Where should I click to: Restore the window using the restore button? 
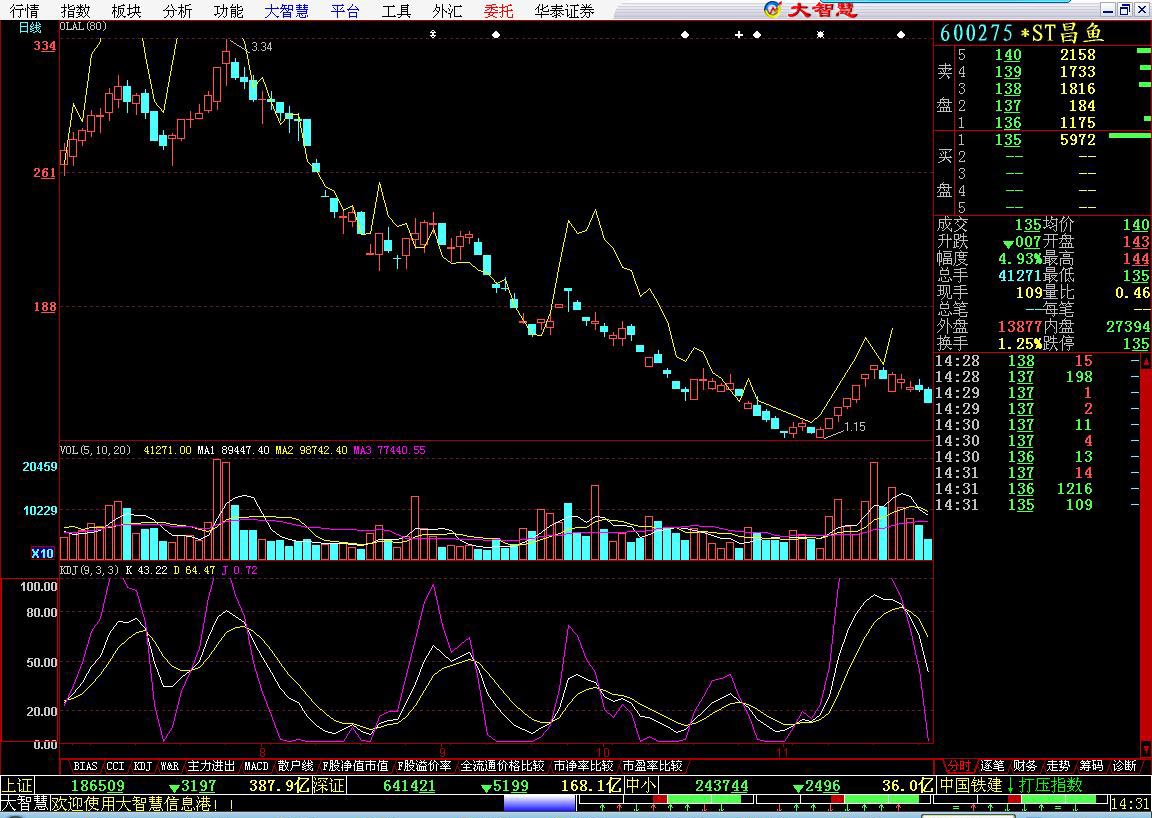(1124, 10)
